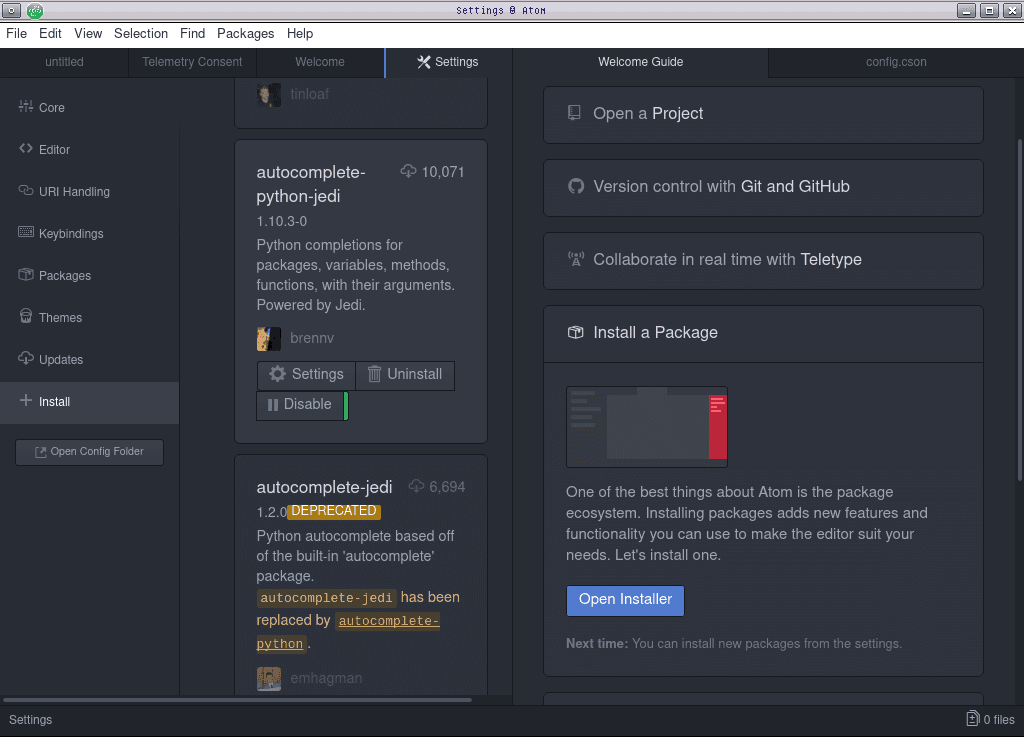1024x737 pixels.
Task: Open the Selection menu
Action: (140, 33)
